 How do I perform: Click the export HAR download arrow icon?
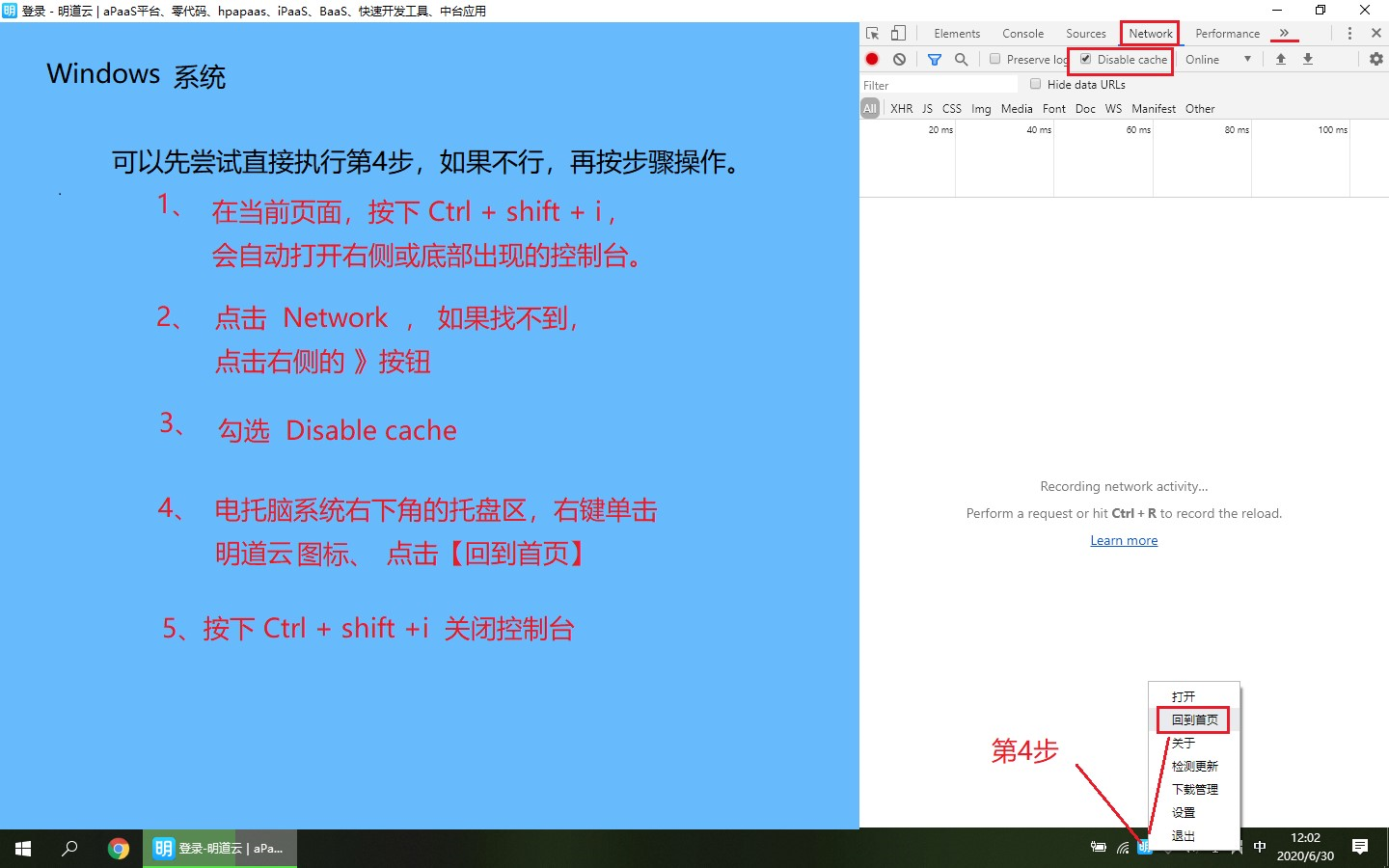coord(1308,59)
